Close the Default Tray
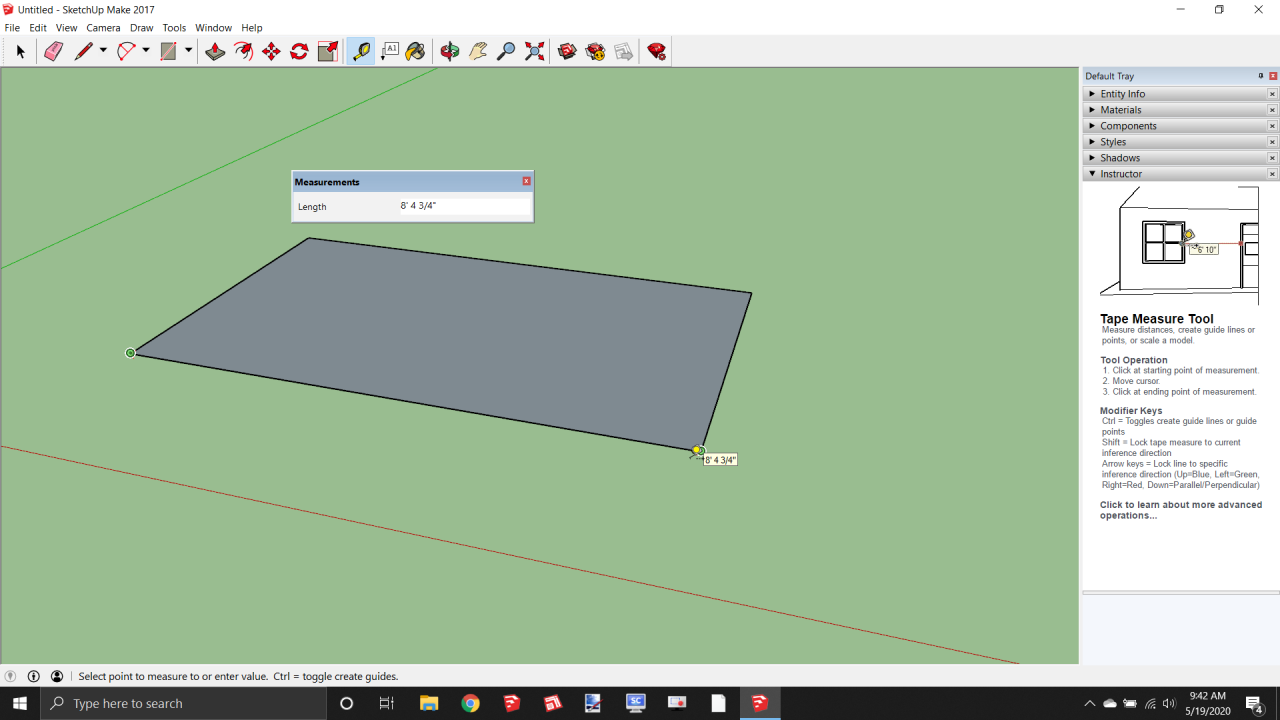 (x=1273, y=76)
